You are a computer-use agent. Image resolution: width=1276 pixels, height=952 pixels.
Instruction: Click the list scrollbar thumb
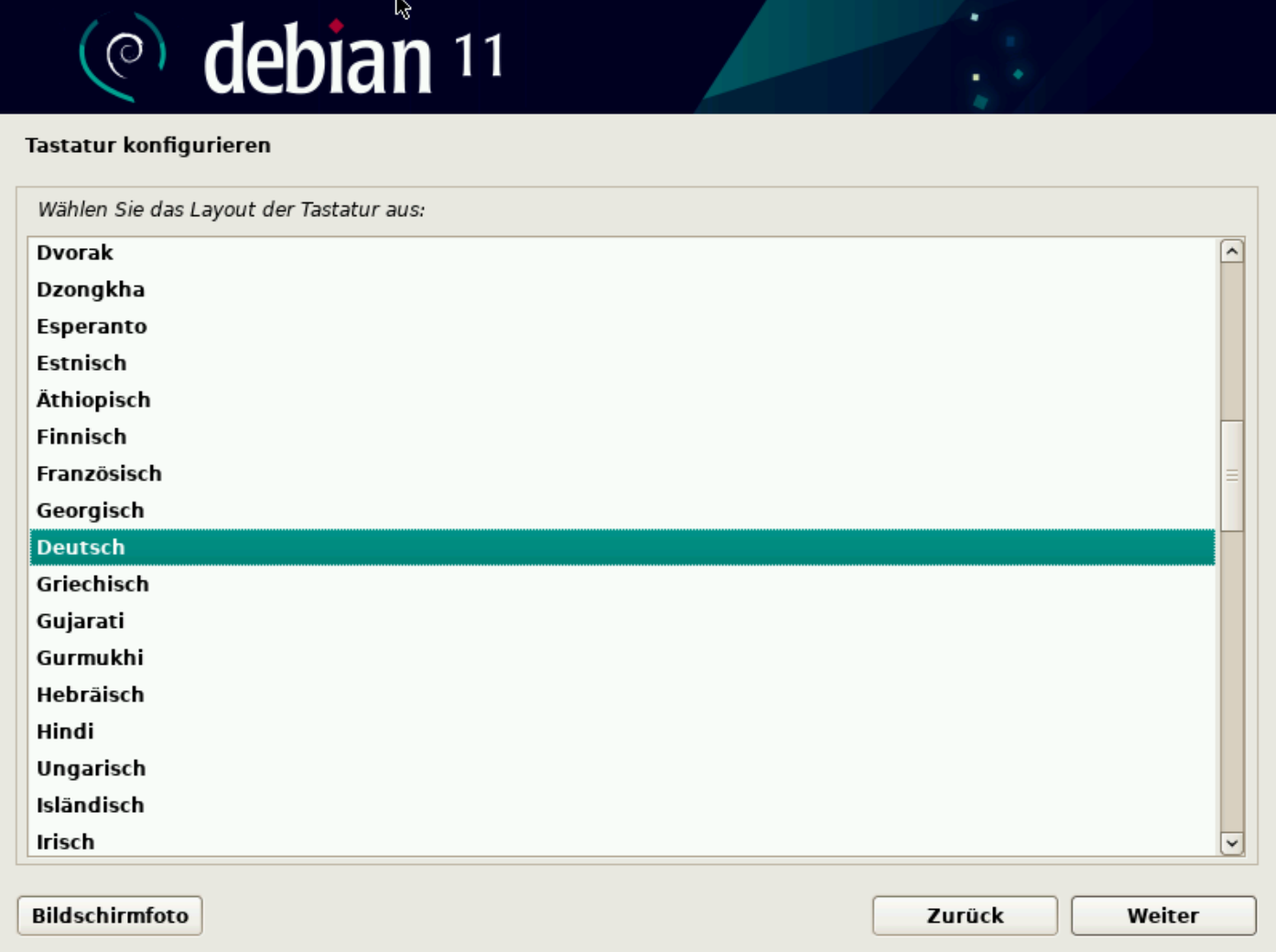click(x=1232, y=475)
